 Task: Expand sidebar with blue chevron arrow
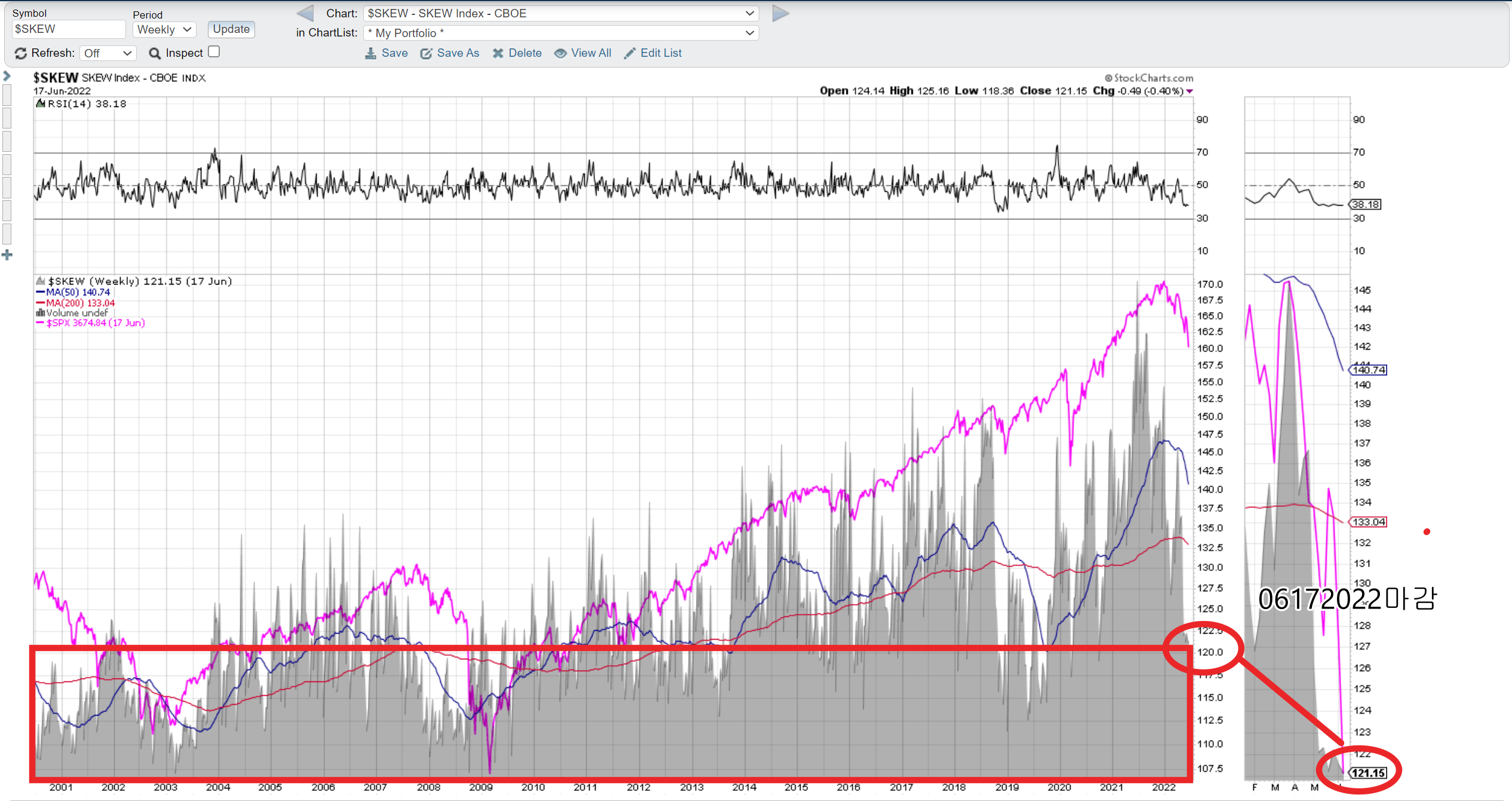7,76
